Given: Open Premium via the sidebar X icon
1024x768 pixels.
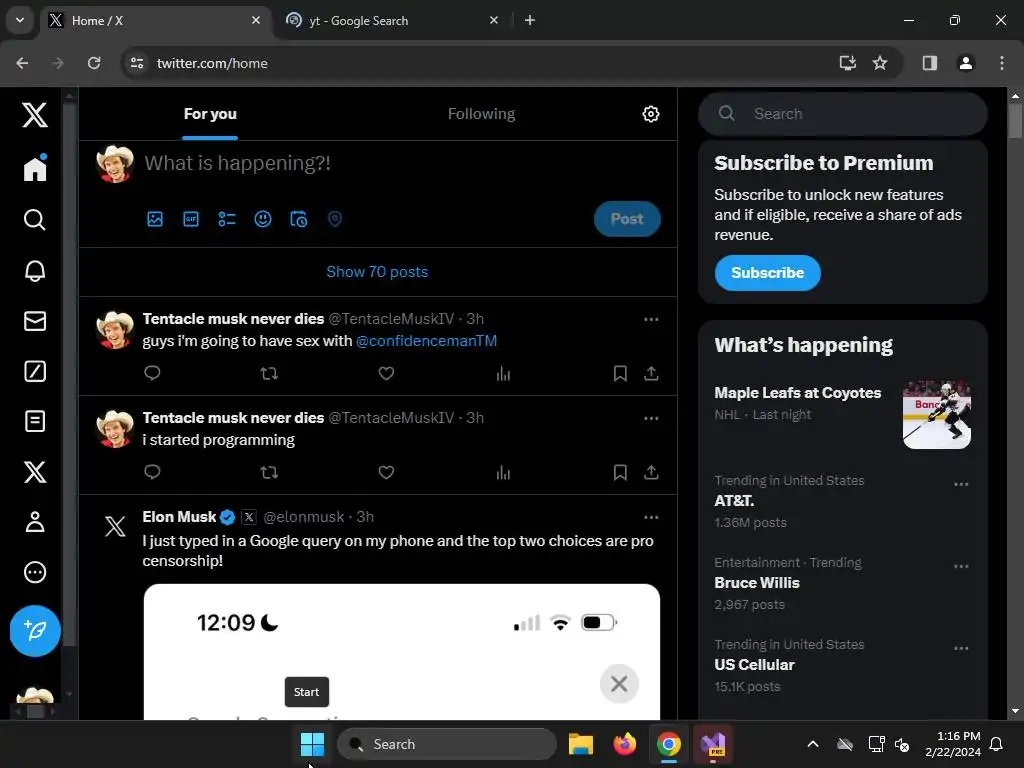Looking at the screenshot, I should (35, 472).
